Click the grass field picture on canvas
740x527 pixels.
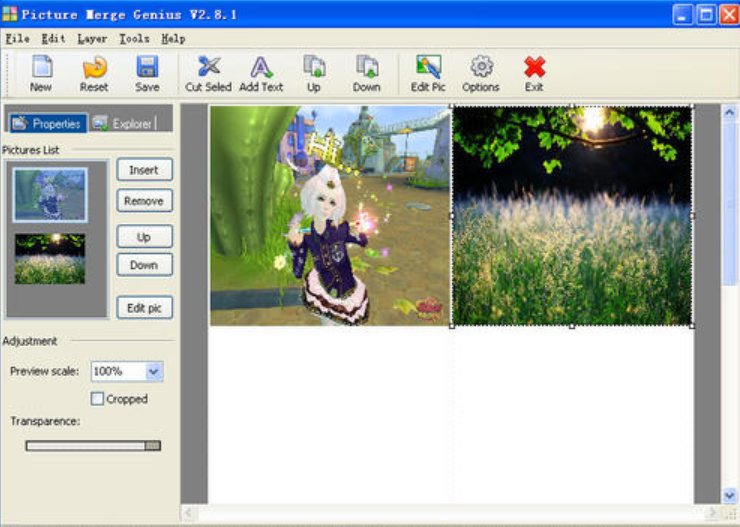tap(572, 216)
